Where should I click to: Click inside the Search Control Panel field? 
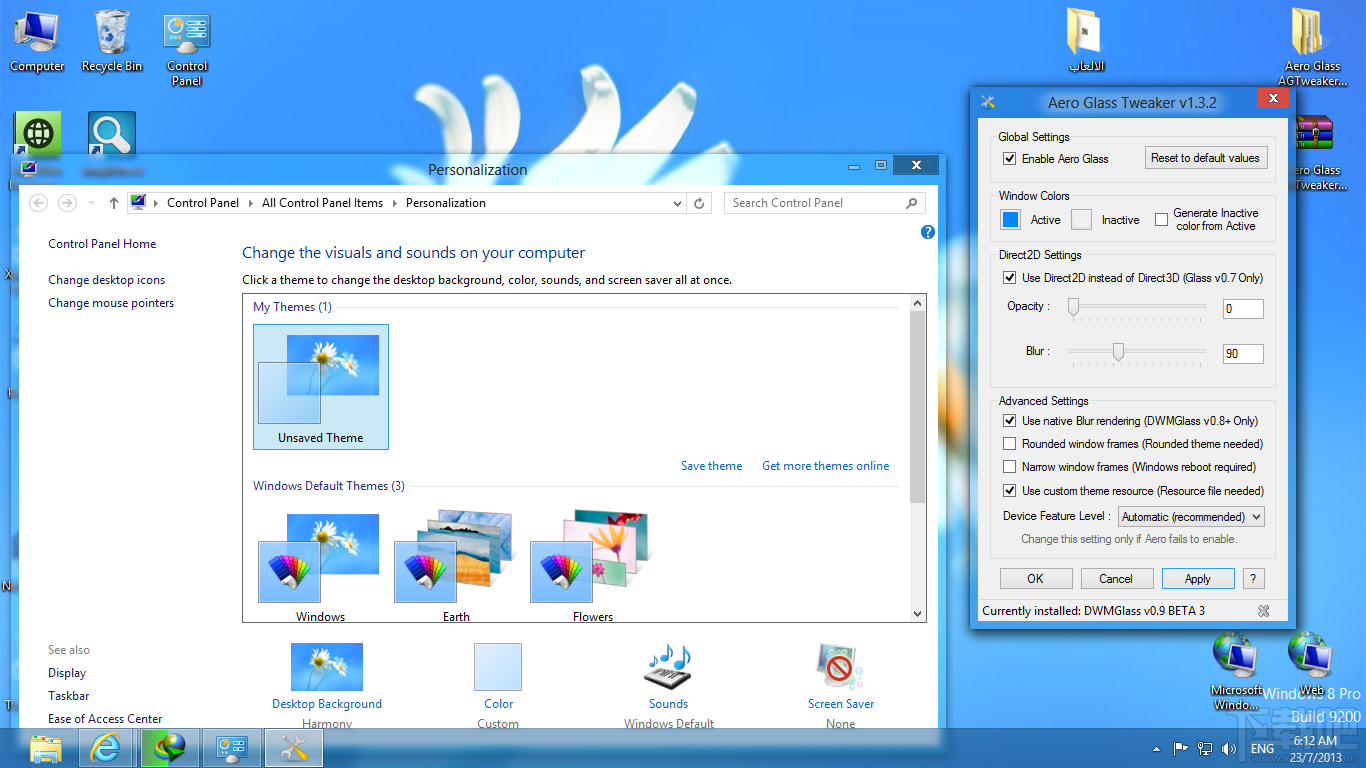[x=812, y=202]
